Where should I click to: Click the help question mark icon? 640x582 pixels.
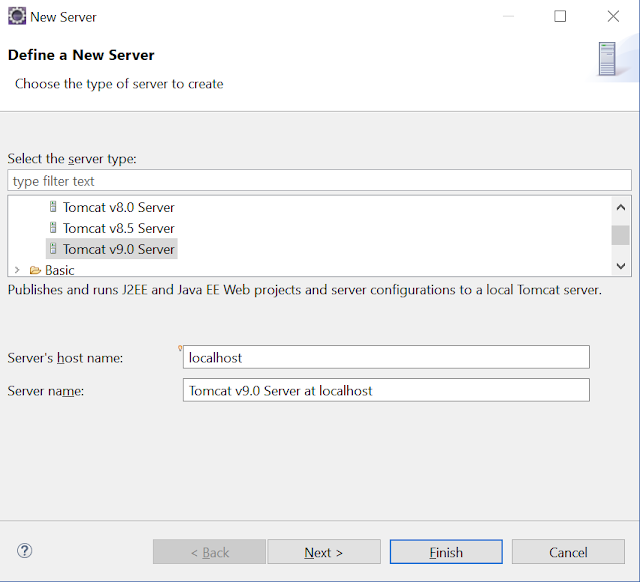tap(24, 551)
